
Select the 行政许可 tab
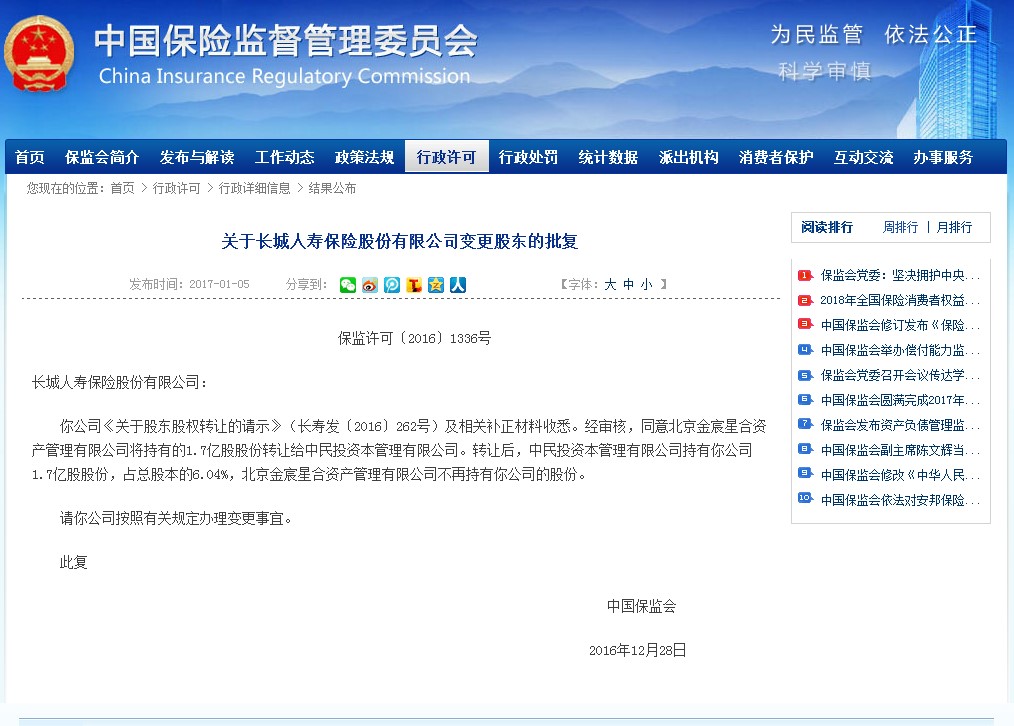(446, 157)
